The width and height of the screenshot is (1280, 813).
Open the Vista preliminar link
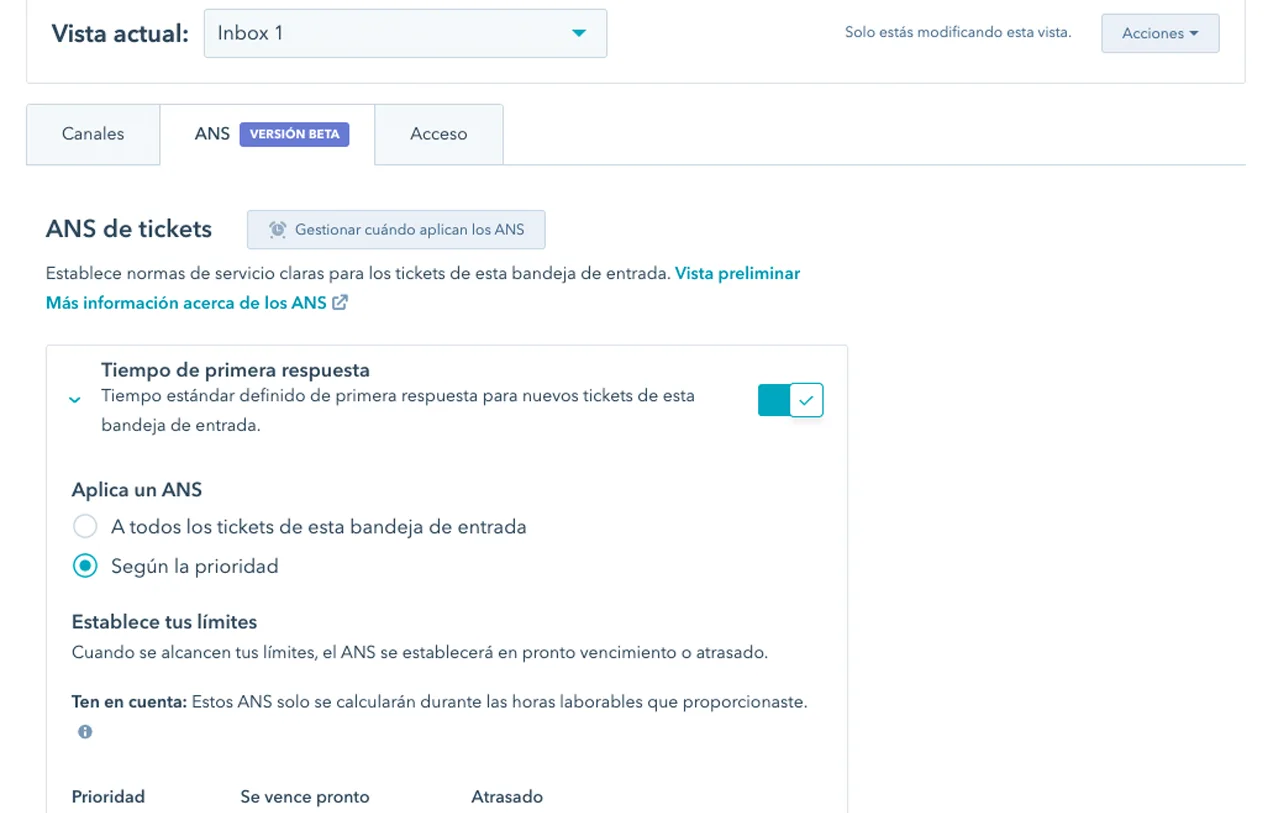coord(737,273)
